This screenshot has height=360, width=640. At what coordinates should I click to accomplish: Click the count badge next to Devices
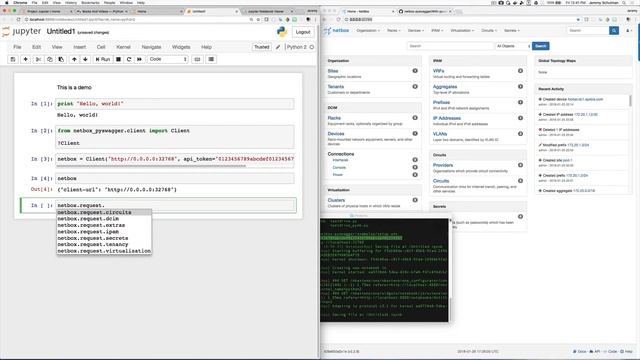click(415, 133)
